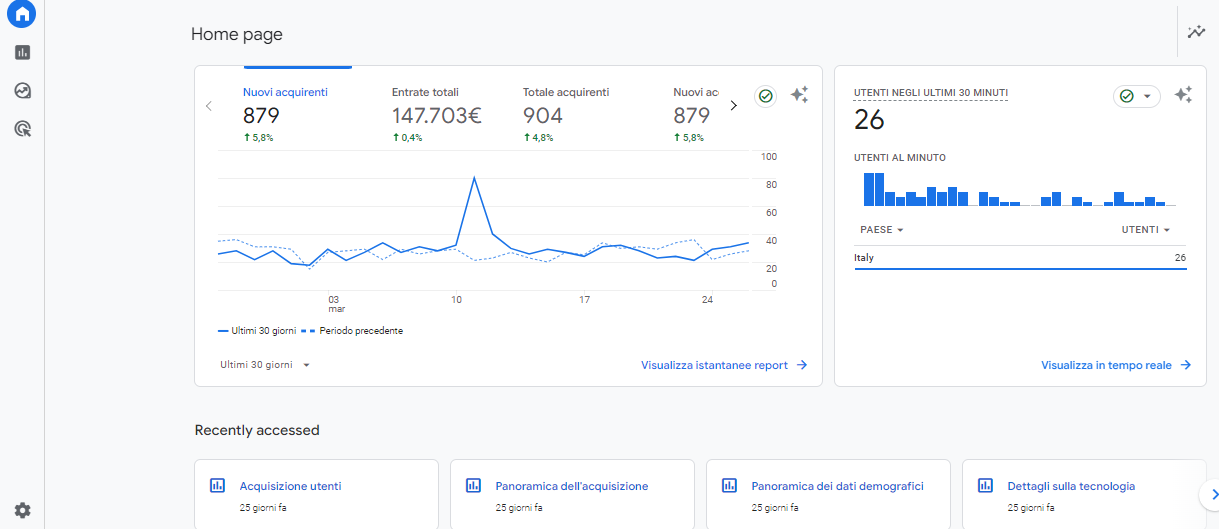The width and height of the screenshot is (1219, 529).
Task: Open Admin settings gear icon
Action: click(x=22, y=510)
